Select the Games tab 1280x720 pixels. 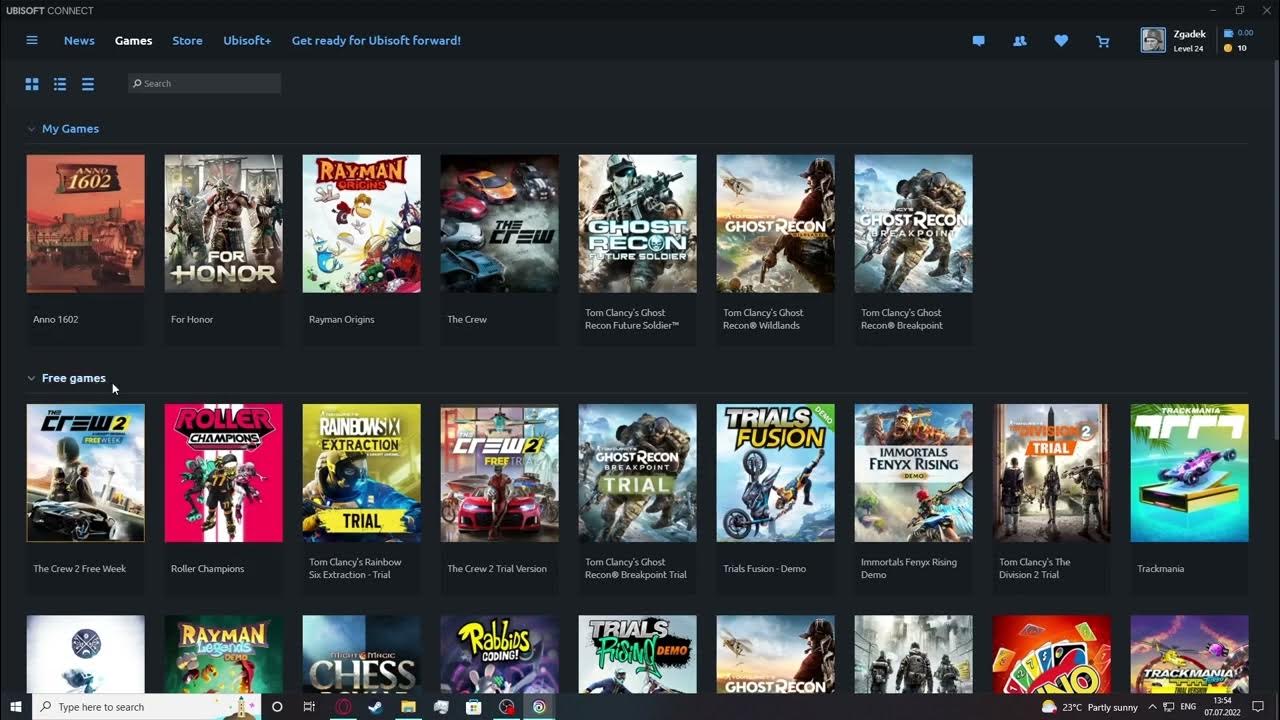[133, 41]
